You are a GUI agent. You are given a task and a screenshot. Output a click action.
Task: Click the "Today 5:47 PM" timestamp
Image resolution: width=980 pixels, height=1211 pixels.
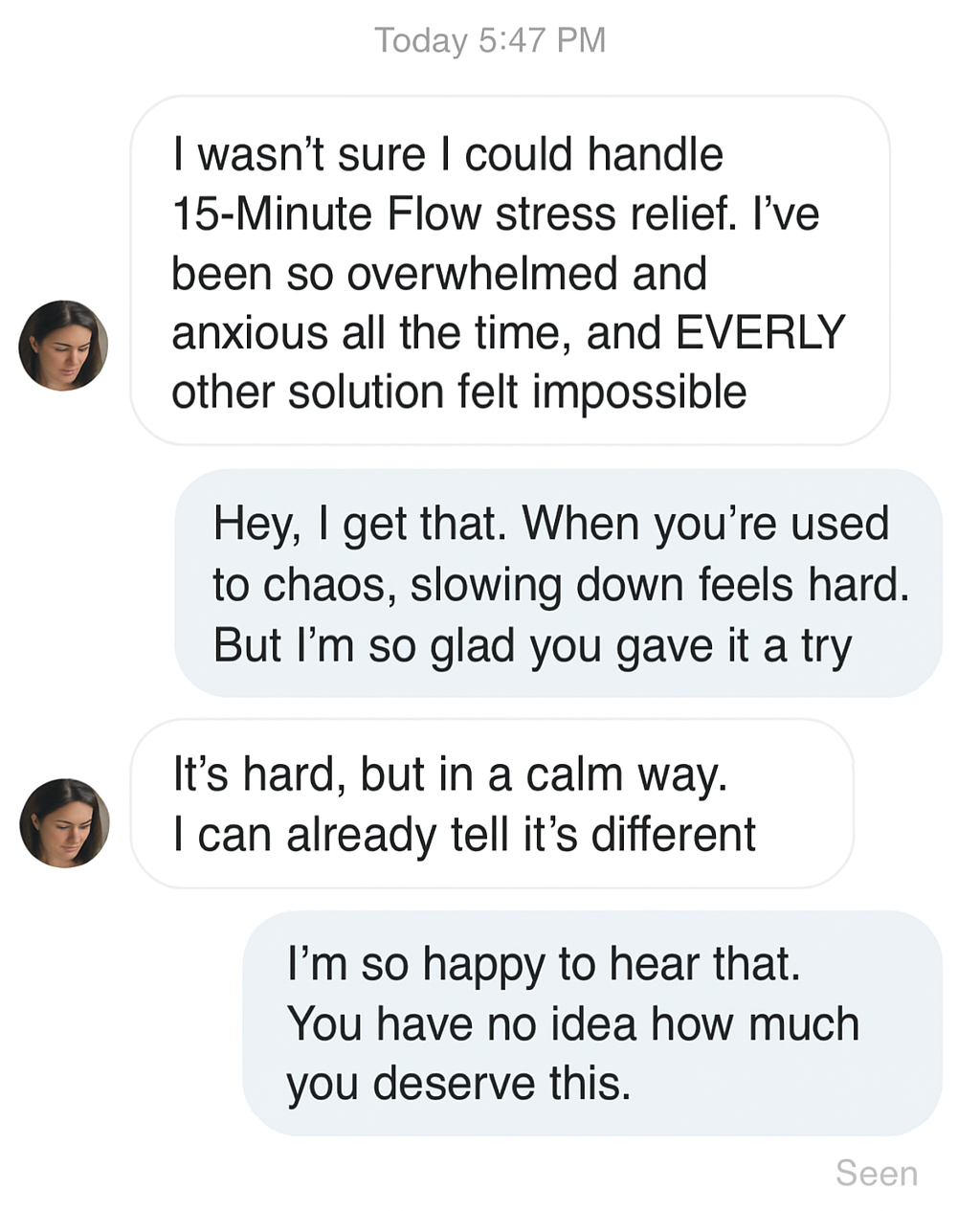coord(490,40)
